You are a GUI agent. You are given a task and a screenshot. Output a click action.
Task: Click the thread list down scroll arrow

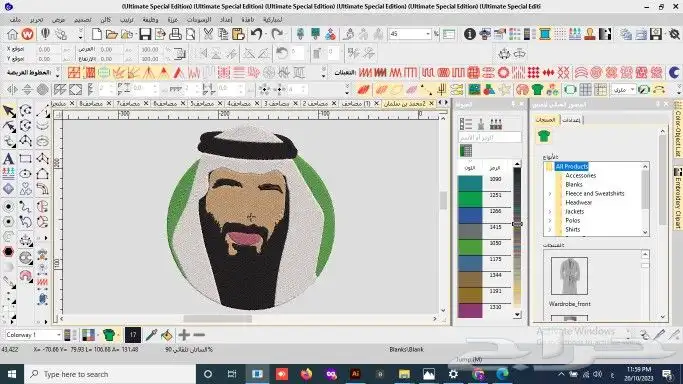click(517, 314)
